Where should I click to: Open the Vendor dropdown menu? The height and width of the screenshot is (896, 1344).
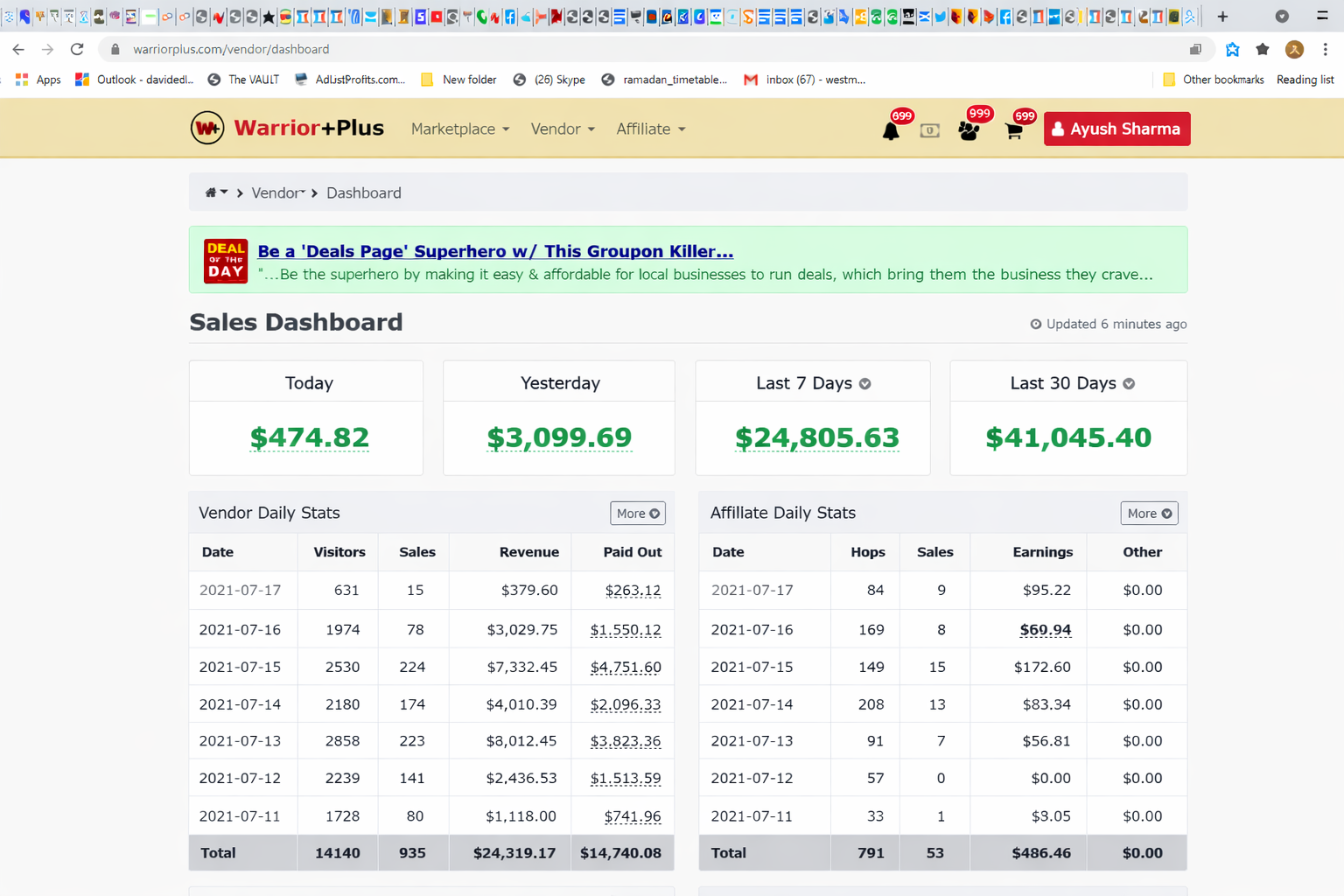tap(562, 129)
